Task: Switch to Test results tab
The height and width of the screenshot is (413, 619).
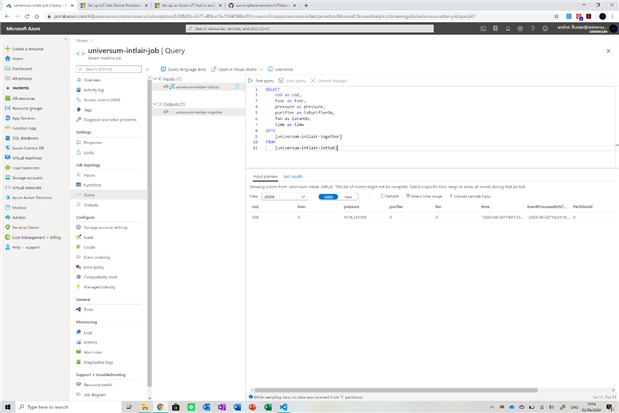Action: pyautogui.click(x=293, y=176)
